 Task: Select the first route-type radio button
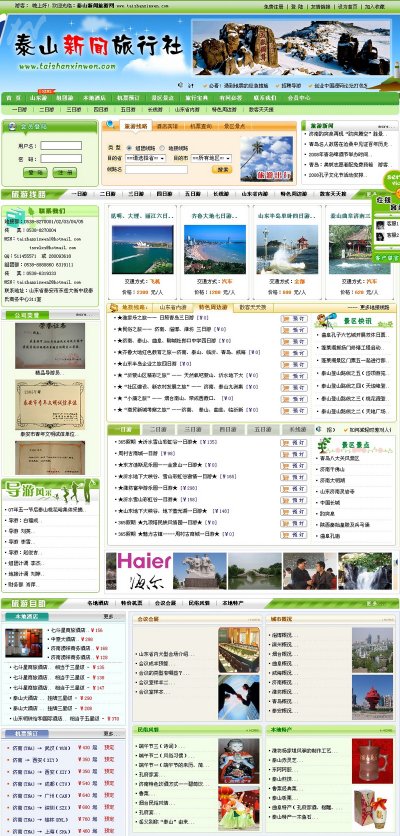tap(130, 148)
